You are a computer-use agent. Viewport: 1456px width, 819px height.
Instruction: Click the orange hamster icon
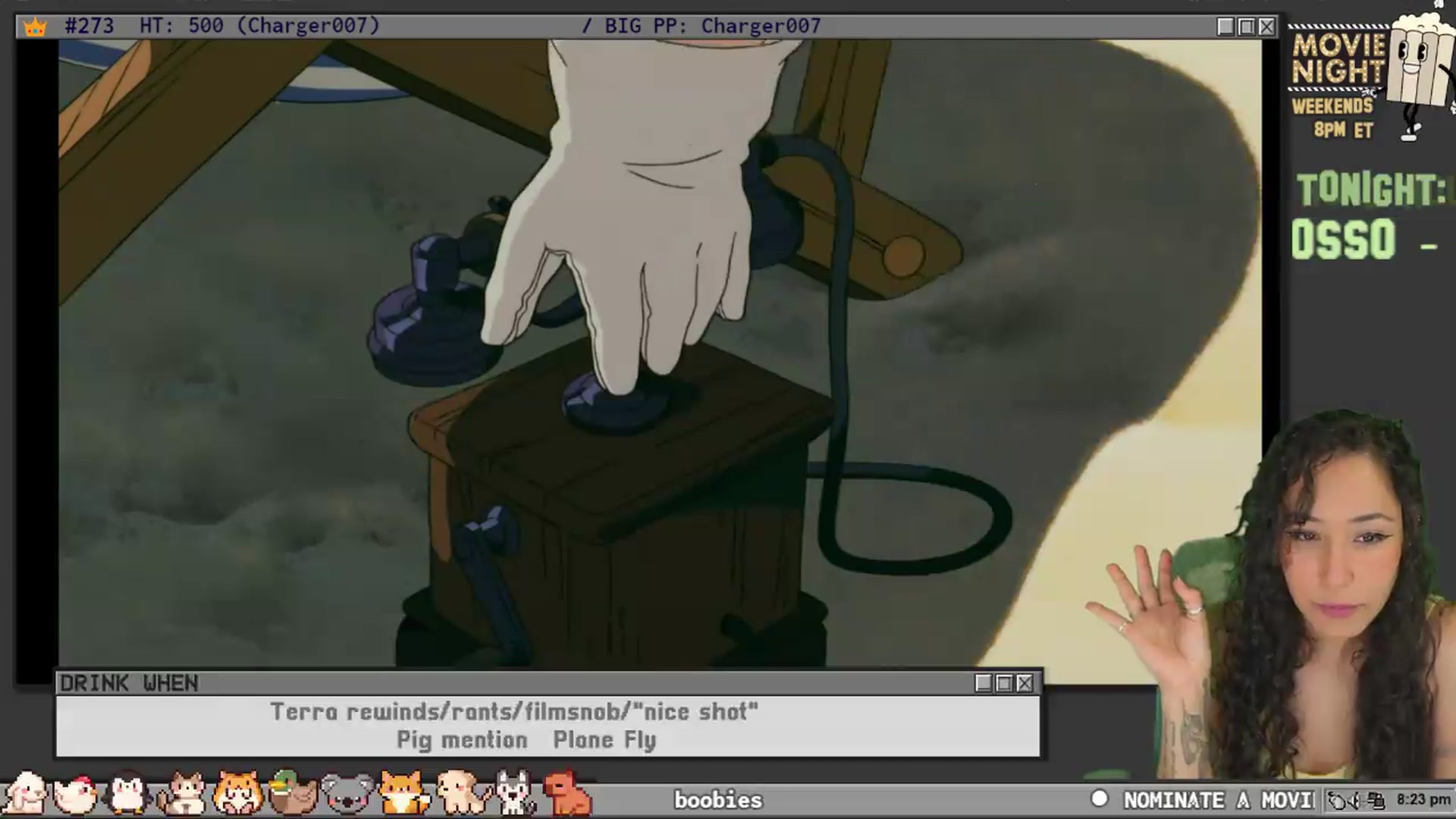pyautogui.click(x=237, y=793)
